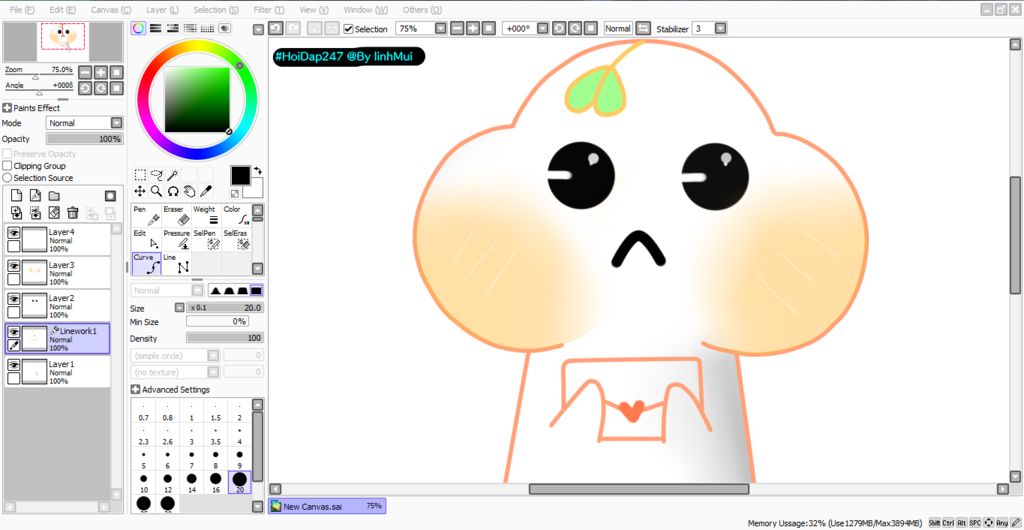This screenshot has width=1024, height=530.
Task: Open the brush Size multiplier dropdown
Action: point(180,308)
